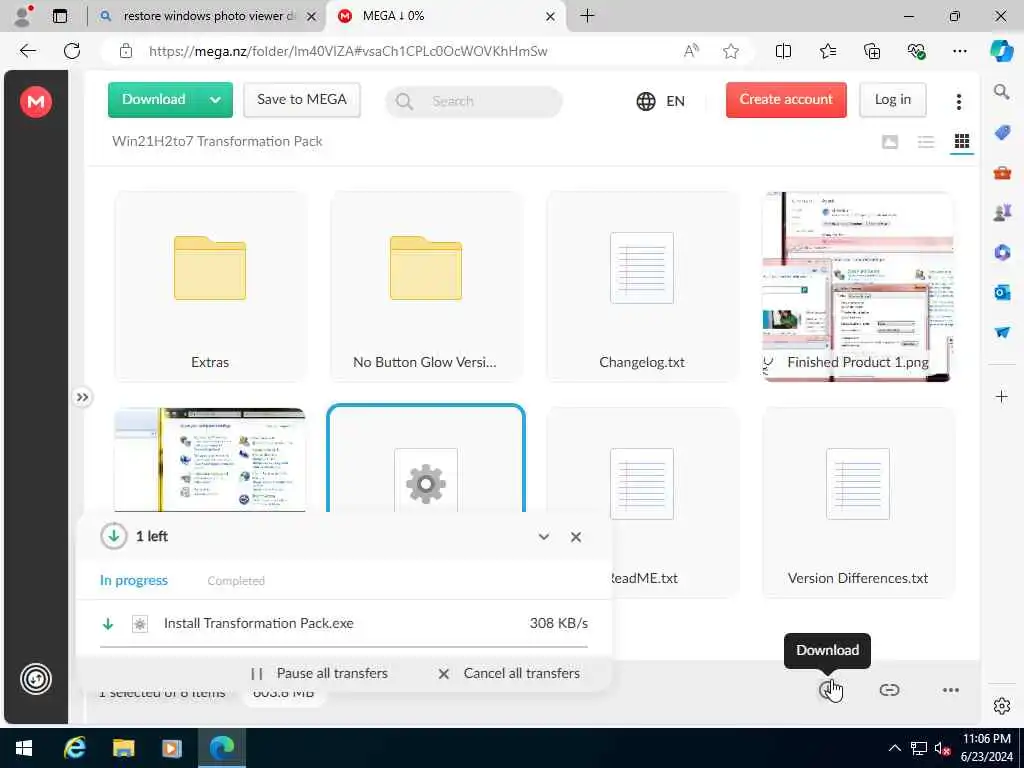
Task: Open more options in bottom selection bar
Action: tap(951, 690)
